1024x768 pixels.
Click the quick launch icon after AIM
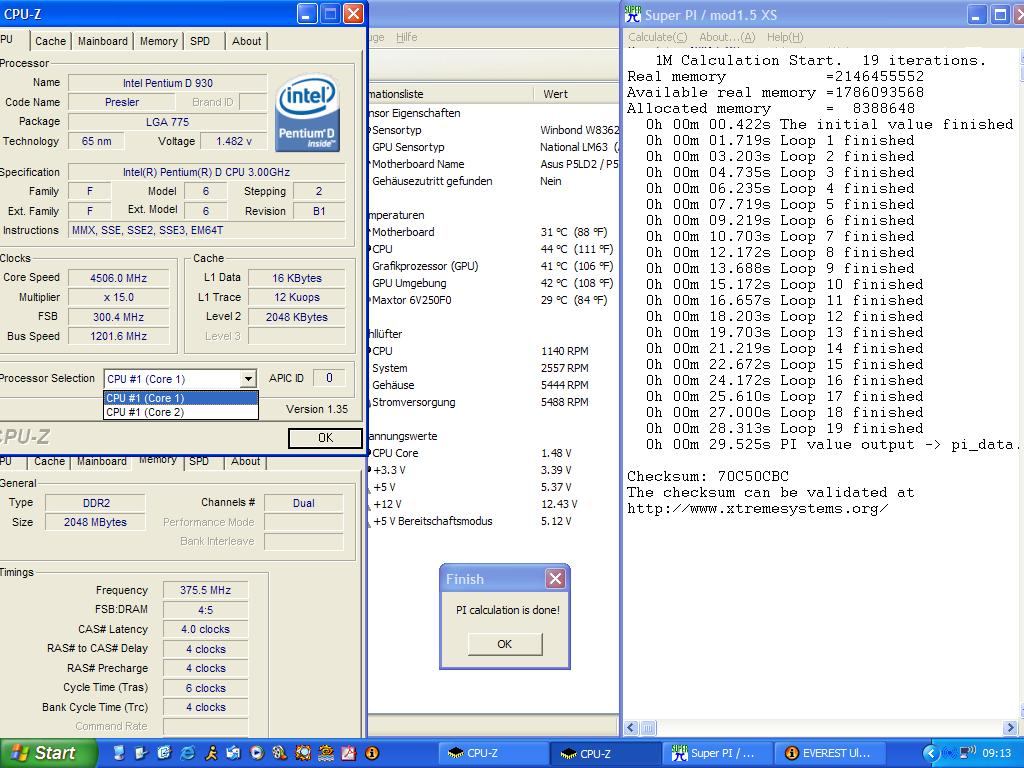pyautogui.click(x=234, y=753)
